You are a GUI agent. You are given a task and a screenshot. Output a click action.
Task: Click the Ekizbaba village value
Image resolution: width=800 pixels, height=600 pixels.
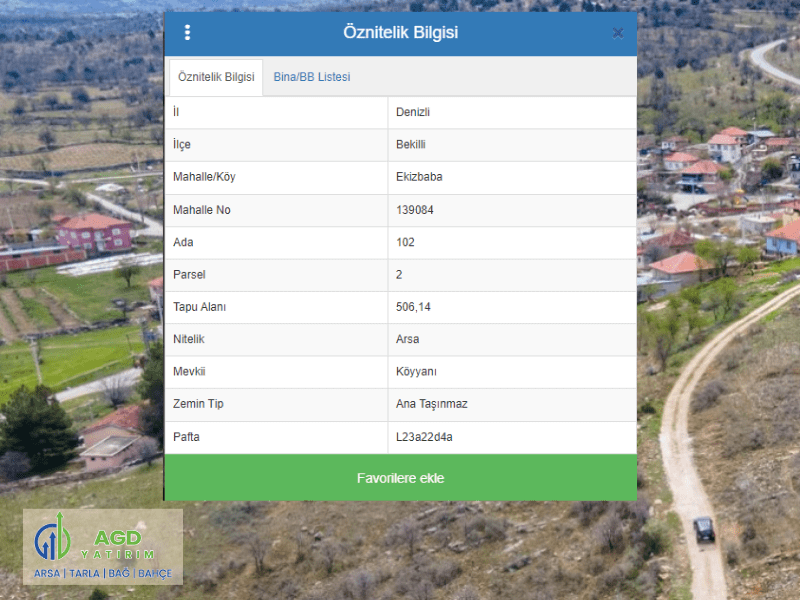pos(419,177)
